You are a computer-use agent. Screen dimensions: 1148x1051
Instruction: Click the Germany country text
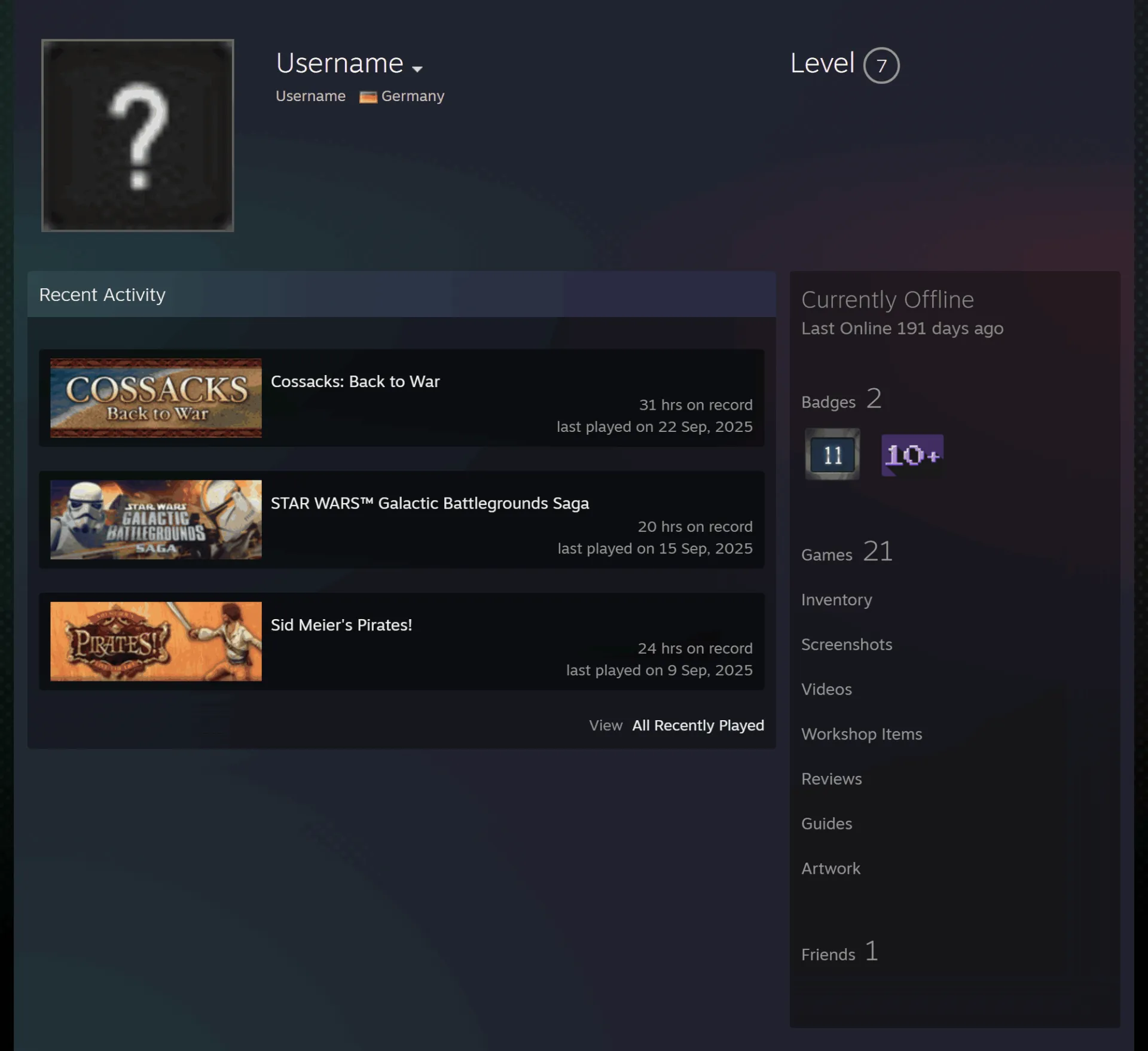(x=413, y=96)
